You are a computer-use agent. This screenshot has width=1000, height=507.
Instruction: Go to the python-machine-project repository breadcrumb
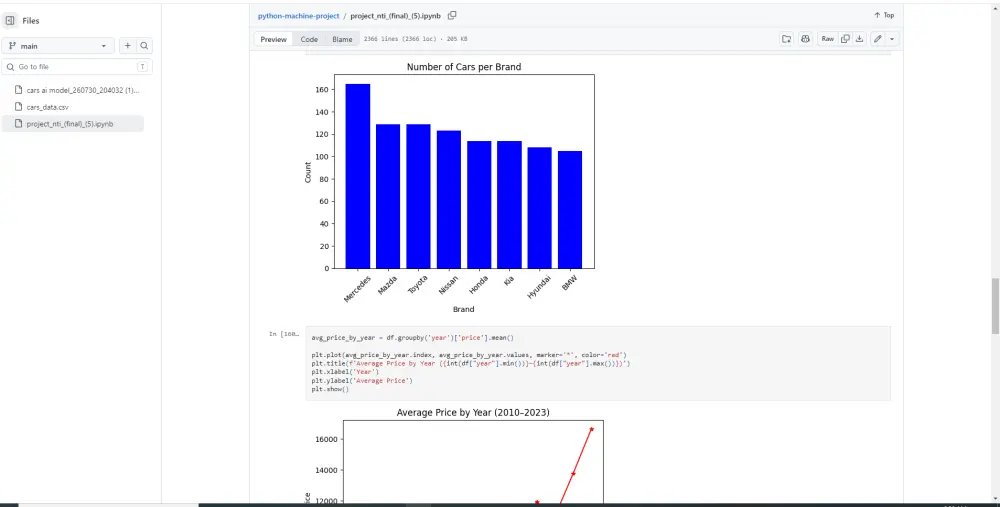click(298, 16)
